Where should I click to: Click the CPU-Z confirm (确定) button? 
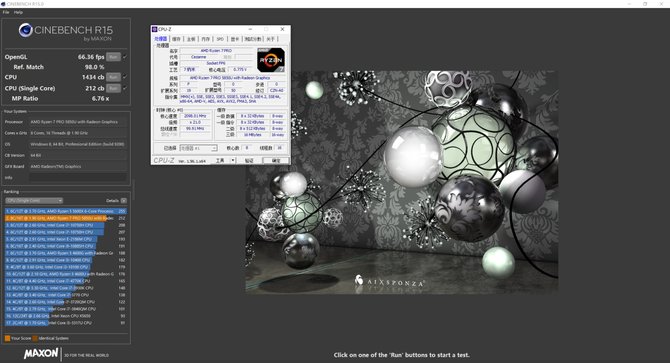276,161
